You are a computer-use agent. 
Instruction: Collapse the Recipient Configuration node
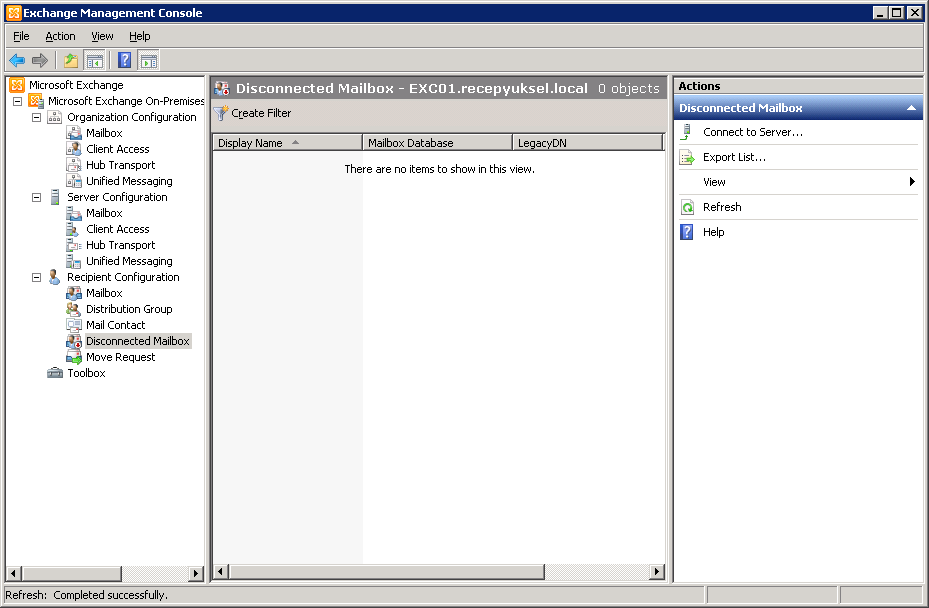point(37,277)
